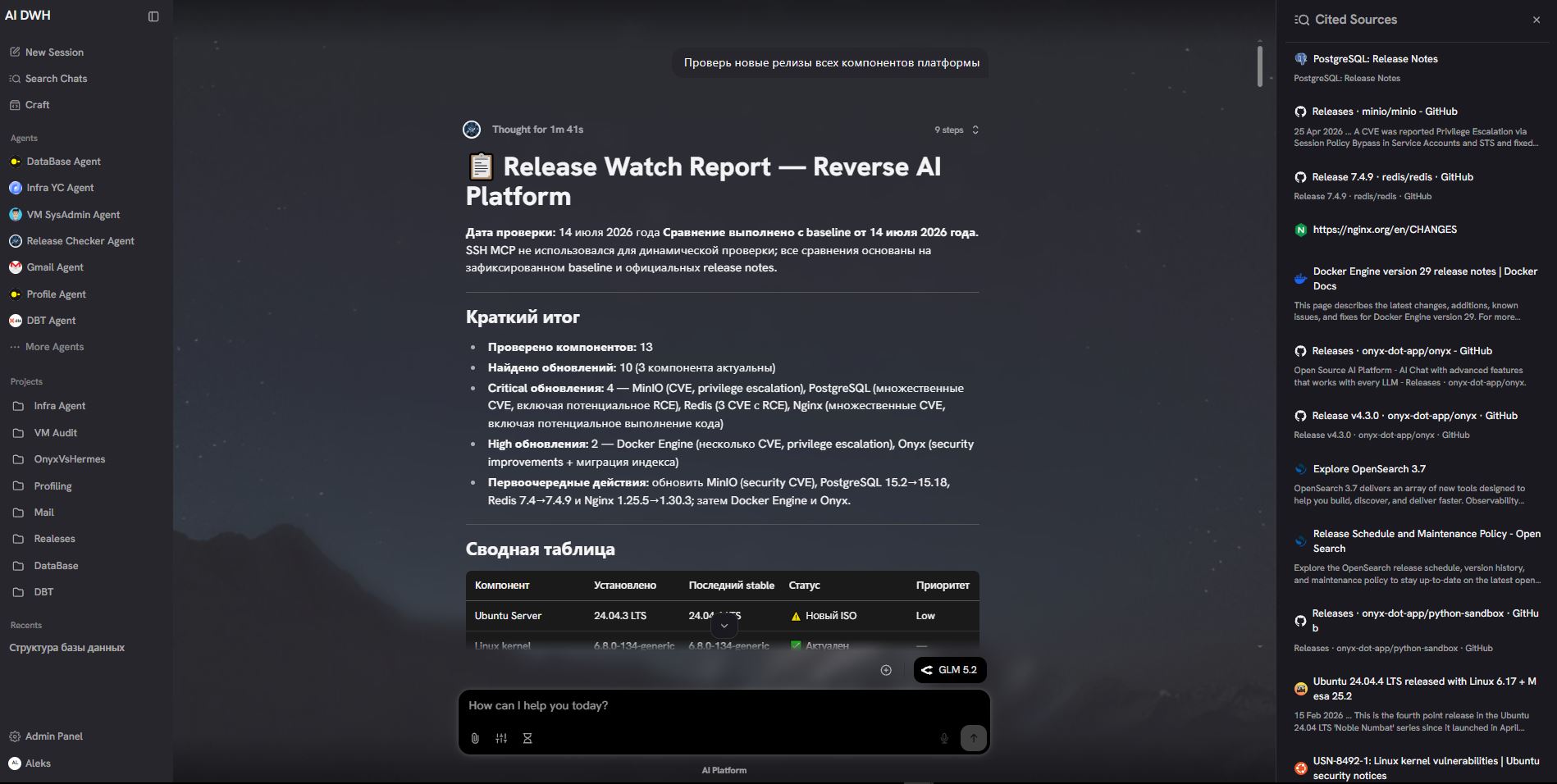Open the DBT Agent icon
1557x784 pixels.
[x=15, y=321]
